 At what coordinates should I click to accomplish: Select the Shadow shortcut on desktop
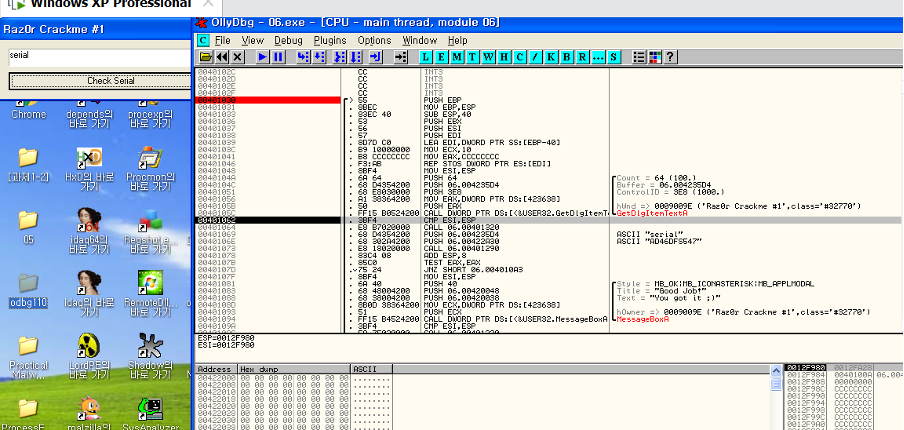coord(150,355)
